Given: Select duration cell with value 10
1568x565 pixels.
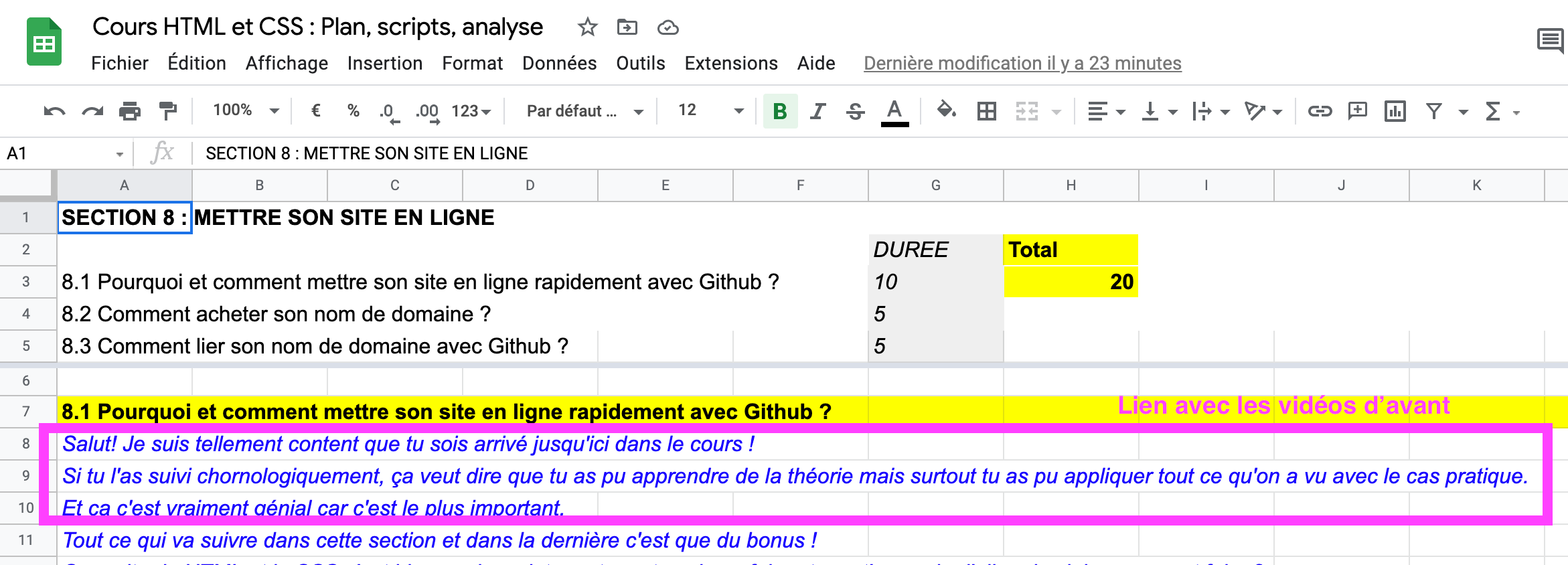Looking at the screenshot, I should click(x=936, y=282).
